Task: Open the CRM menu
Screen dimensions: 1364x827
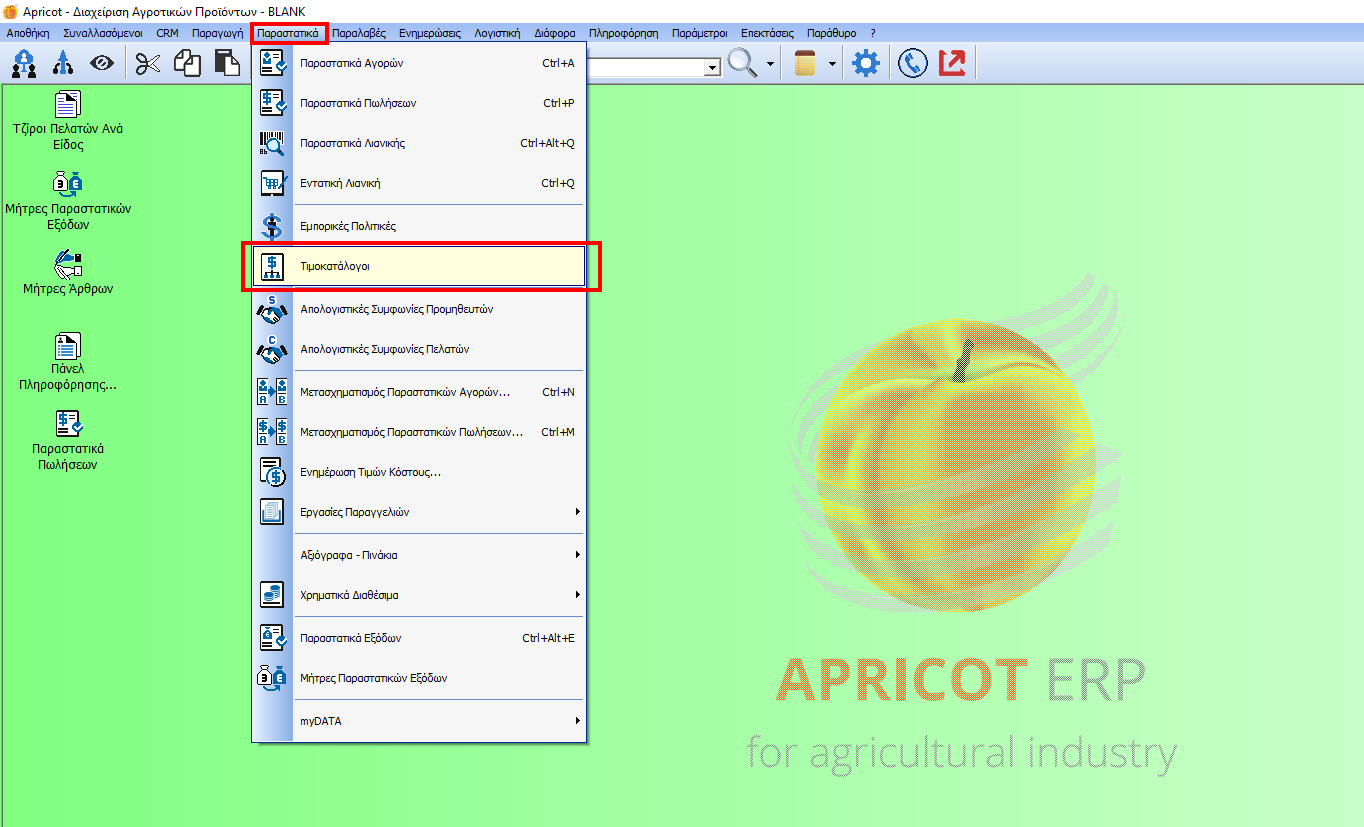Action: 167,33
